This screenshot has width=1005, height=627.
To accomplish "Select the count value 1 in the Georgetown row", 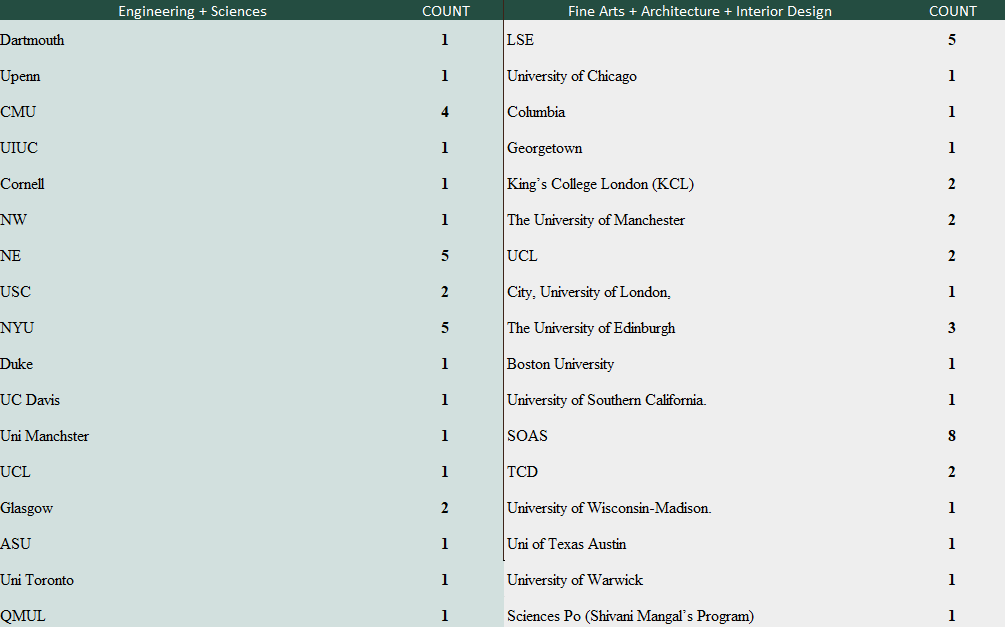I will pos(952,147).
